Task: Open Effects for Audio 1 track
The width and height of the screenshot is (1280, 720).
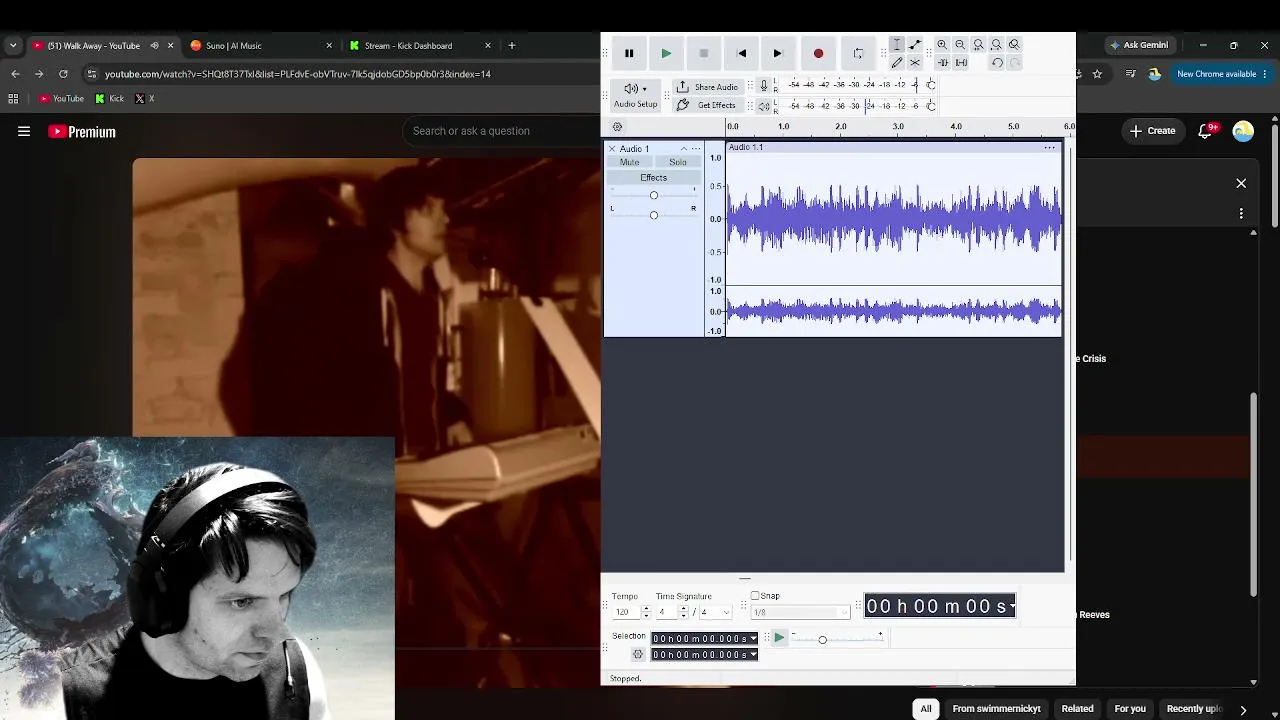Action: (x=653, y=177)
